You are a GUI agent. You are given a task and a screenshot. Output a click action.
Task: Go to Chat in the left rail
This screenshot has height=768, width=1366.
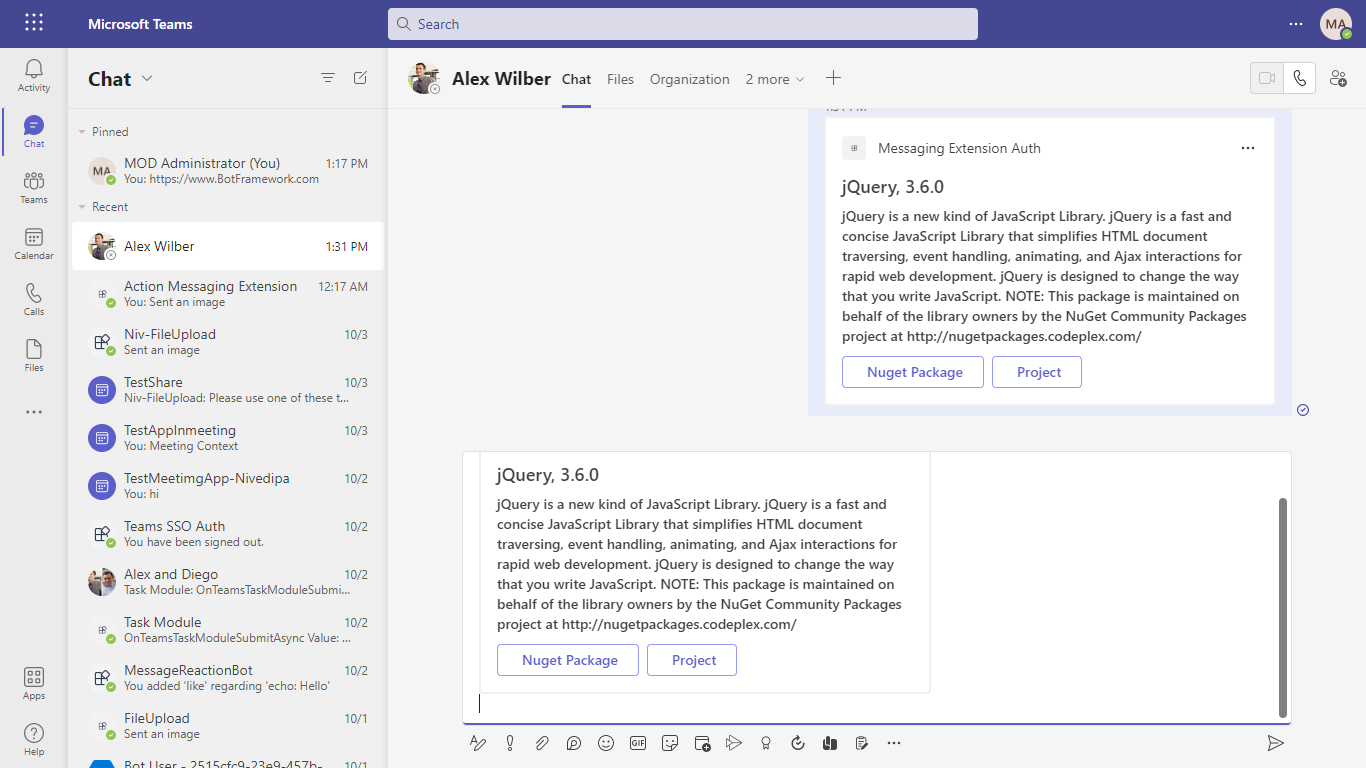(34, 131)
